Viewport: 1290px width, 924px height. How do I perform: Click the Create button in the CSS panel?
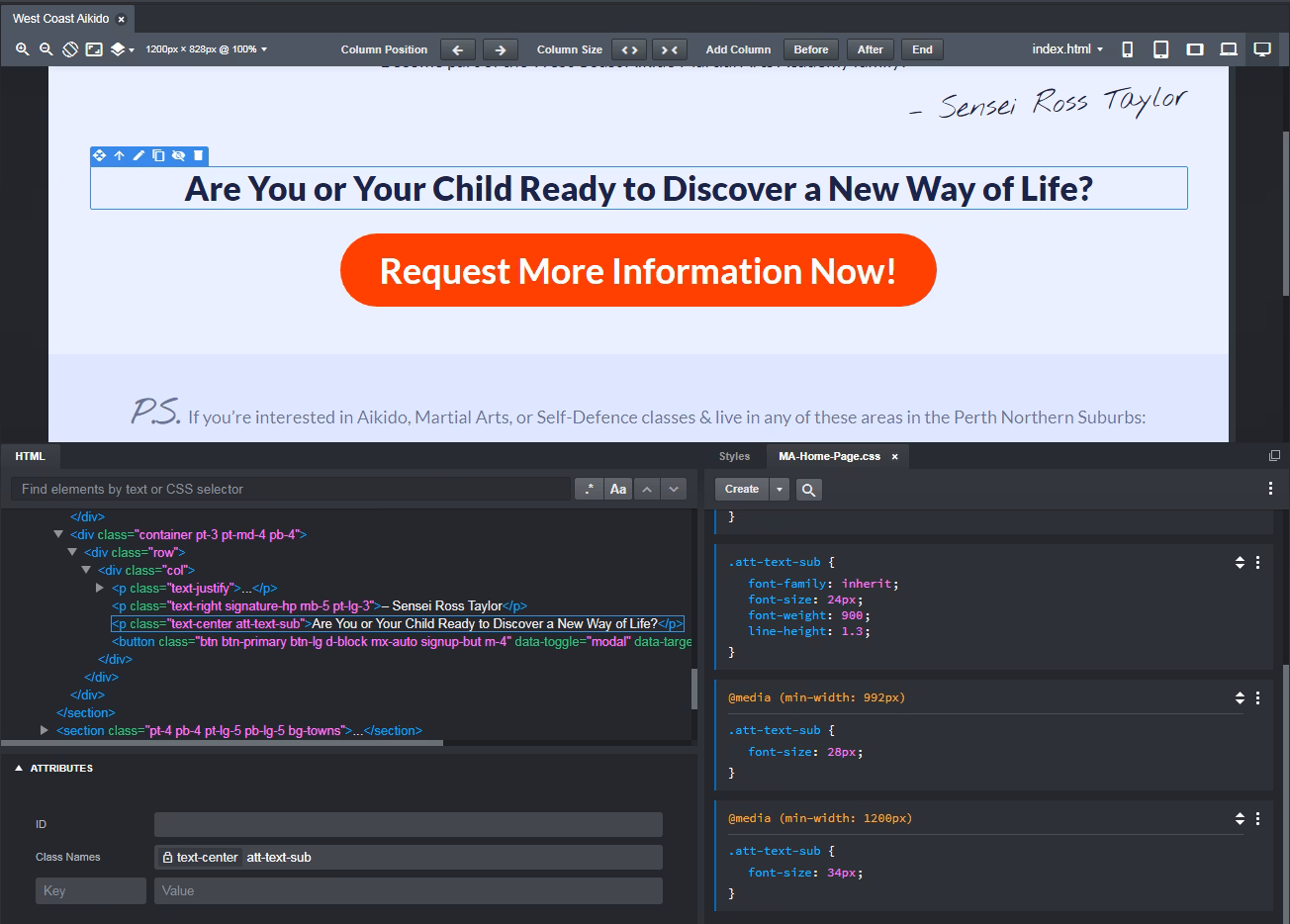741,489
